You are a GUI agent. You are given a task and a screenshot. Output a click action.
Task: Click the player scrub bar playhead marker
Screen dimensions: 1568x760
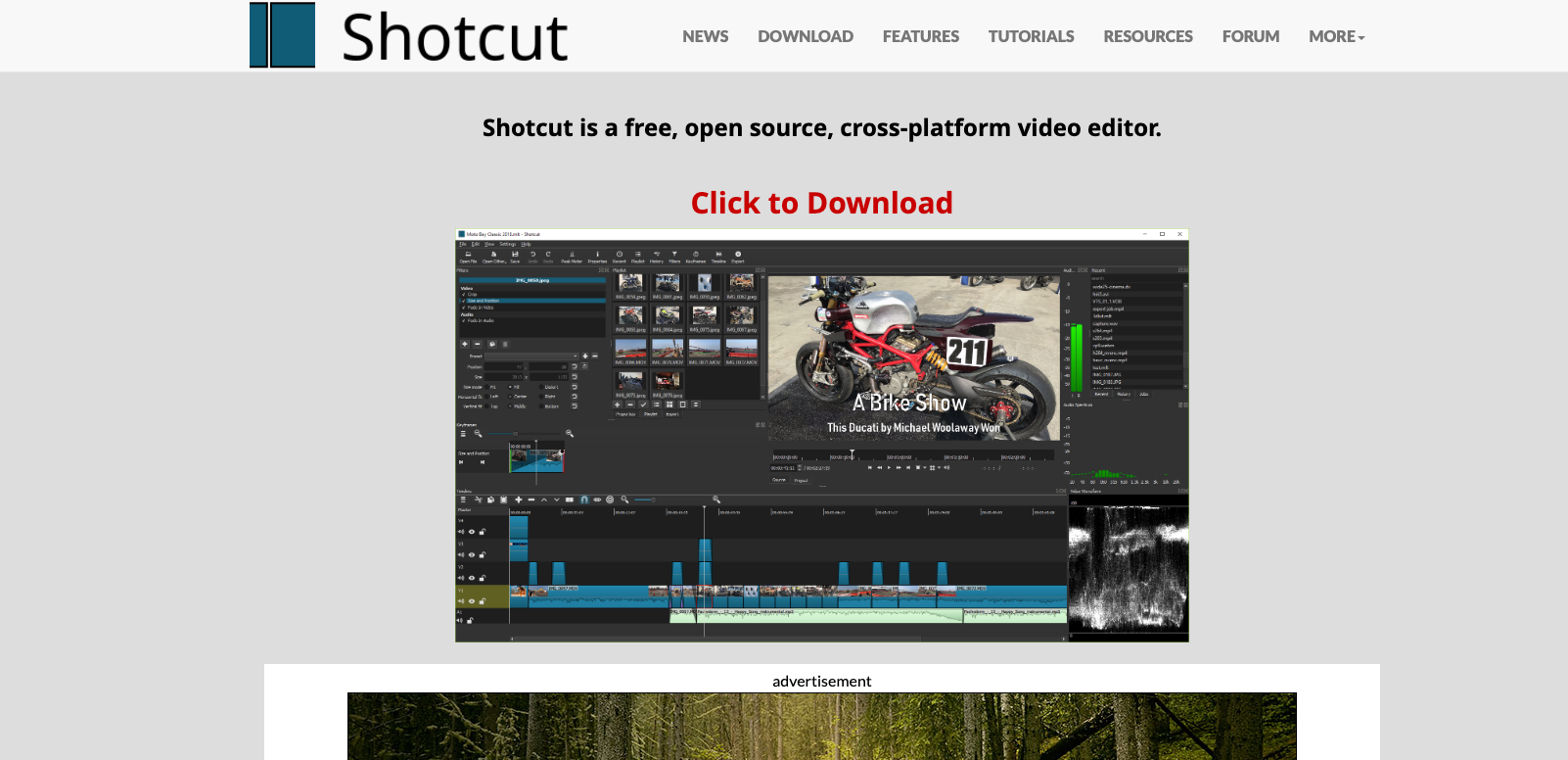click(852, 454)
